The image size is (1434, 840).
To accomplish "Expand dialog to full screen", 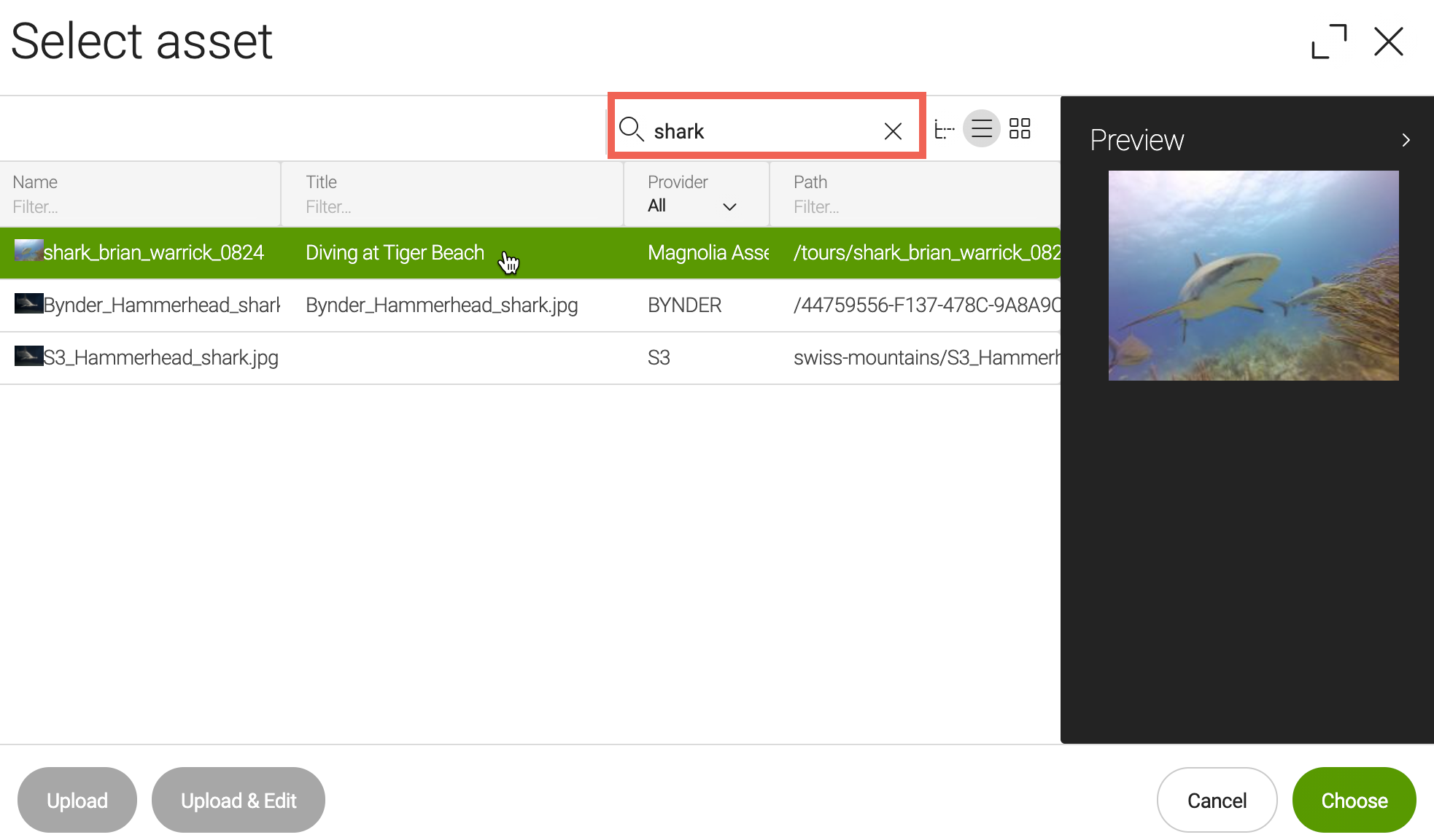I will (1329, 41).
